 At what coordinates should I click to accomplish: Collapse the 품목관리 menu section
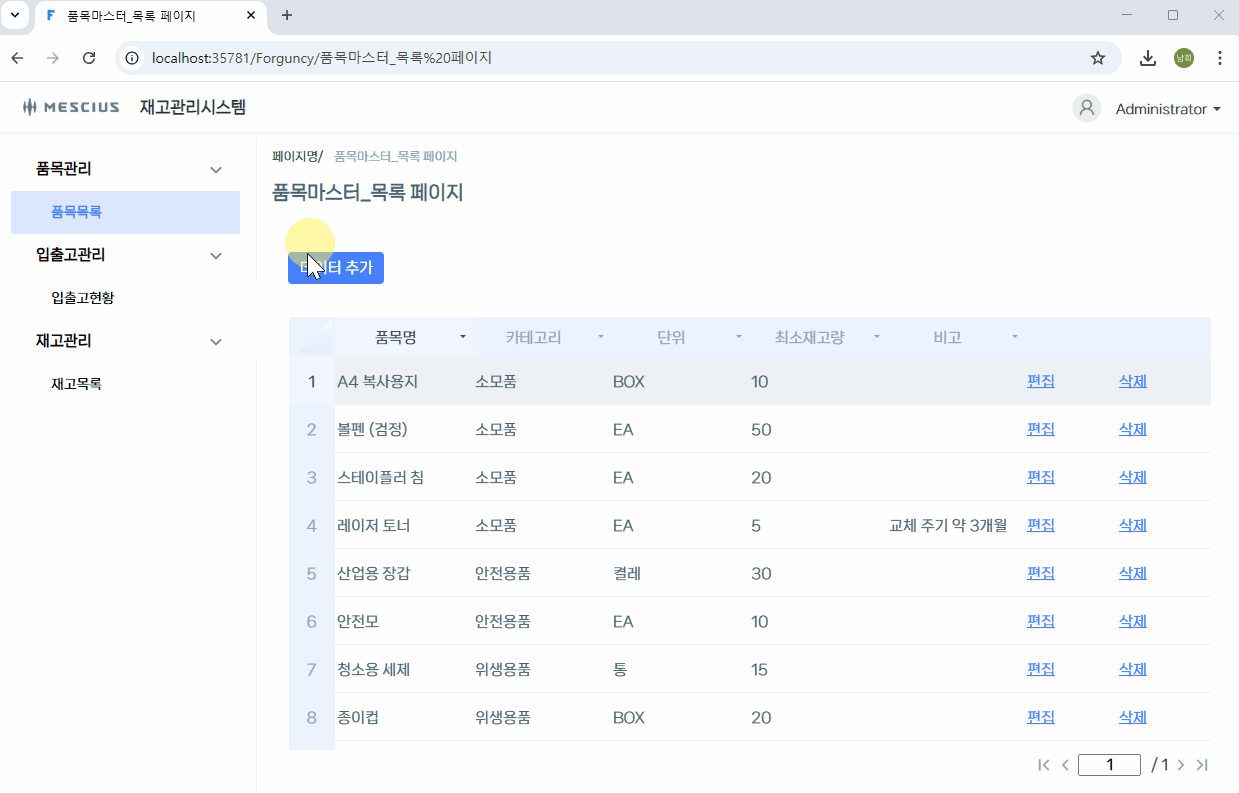point(215,169)
